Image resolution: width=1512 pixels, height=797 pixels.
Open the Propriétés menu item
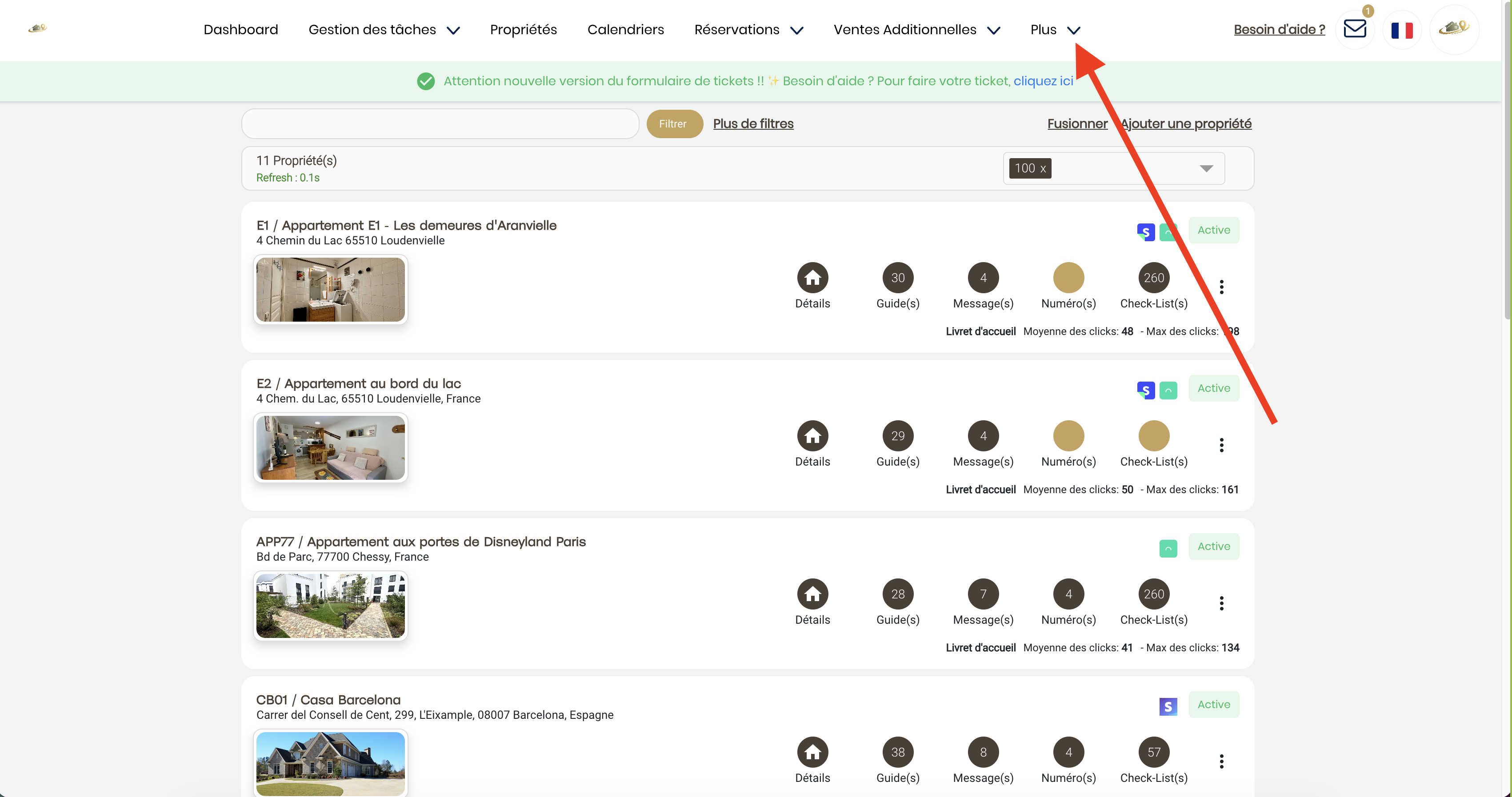point(523,30)
